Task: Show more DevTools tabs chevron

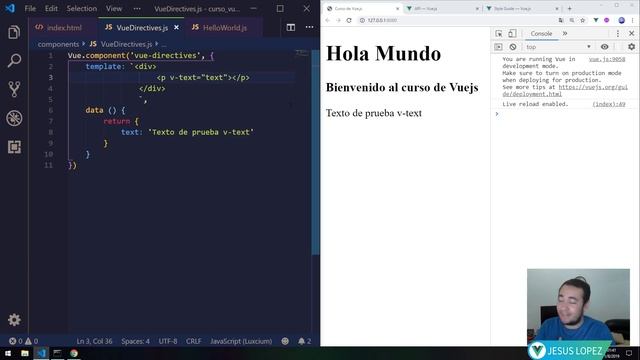Action: pos(565,33)
